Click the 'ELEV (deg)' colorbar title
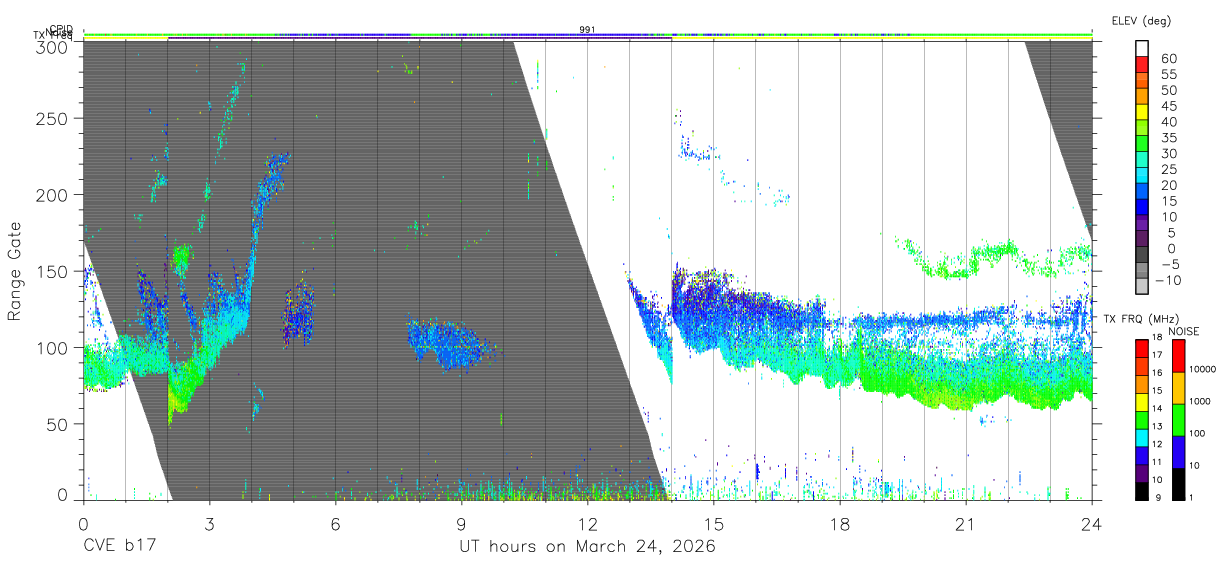This screenshot has width=1228, height=567. point(1141,21)
